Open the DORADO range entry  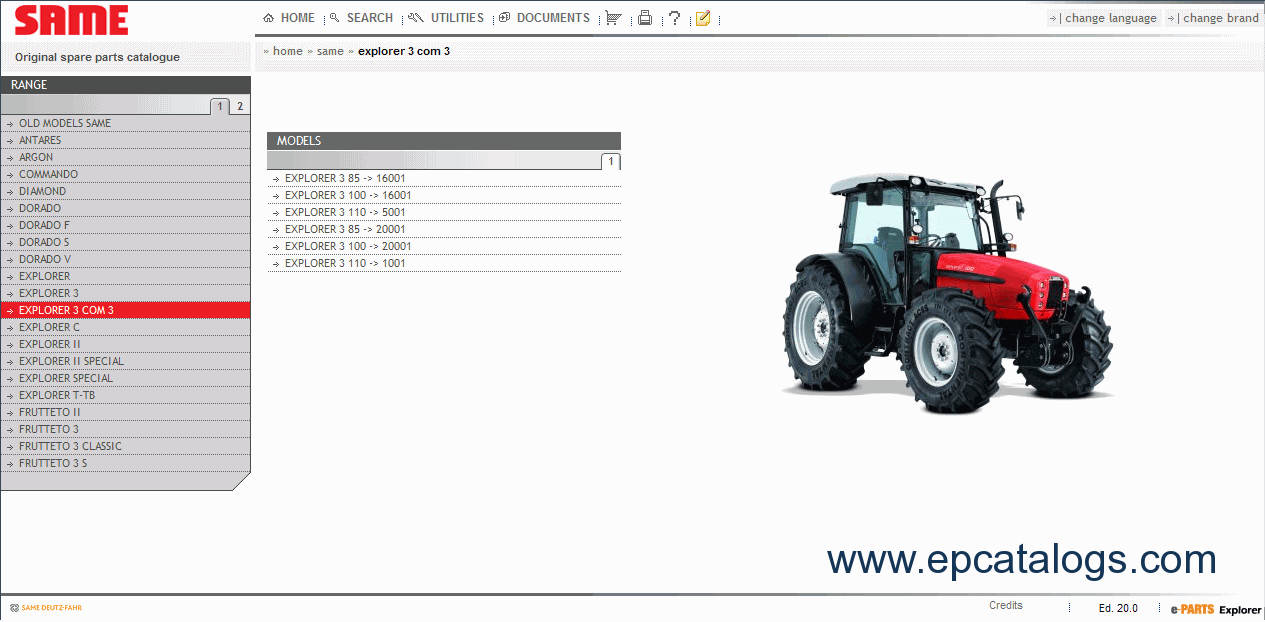pyautogui.click(x=125, y=208)
